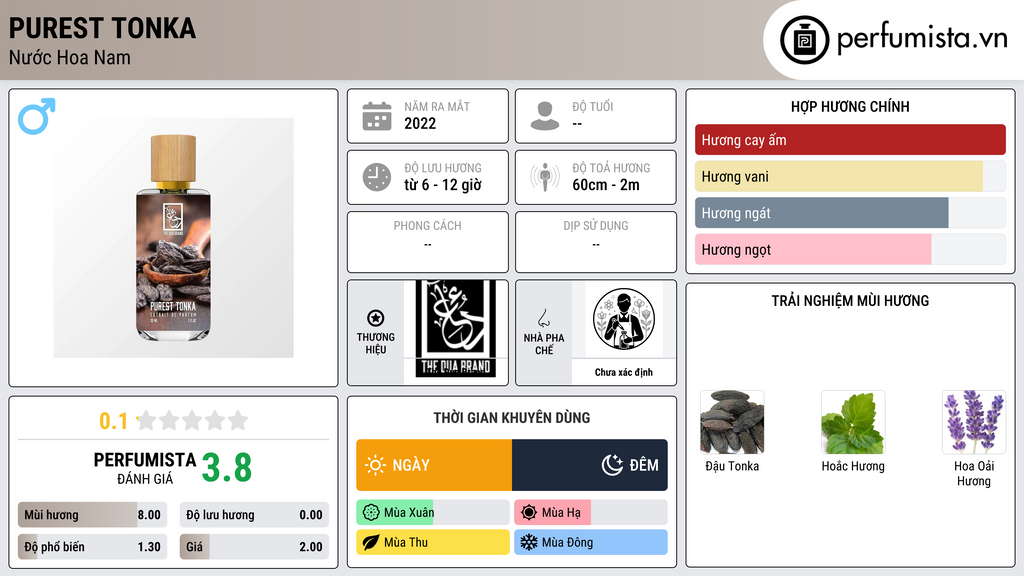Click the Độ lưu hương 0.00 rating bar
This screenshot has width=1024, height=576.
tap(254, 515)
